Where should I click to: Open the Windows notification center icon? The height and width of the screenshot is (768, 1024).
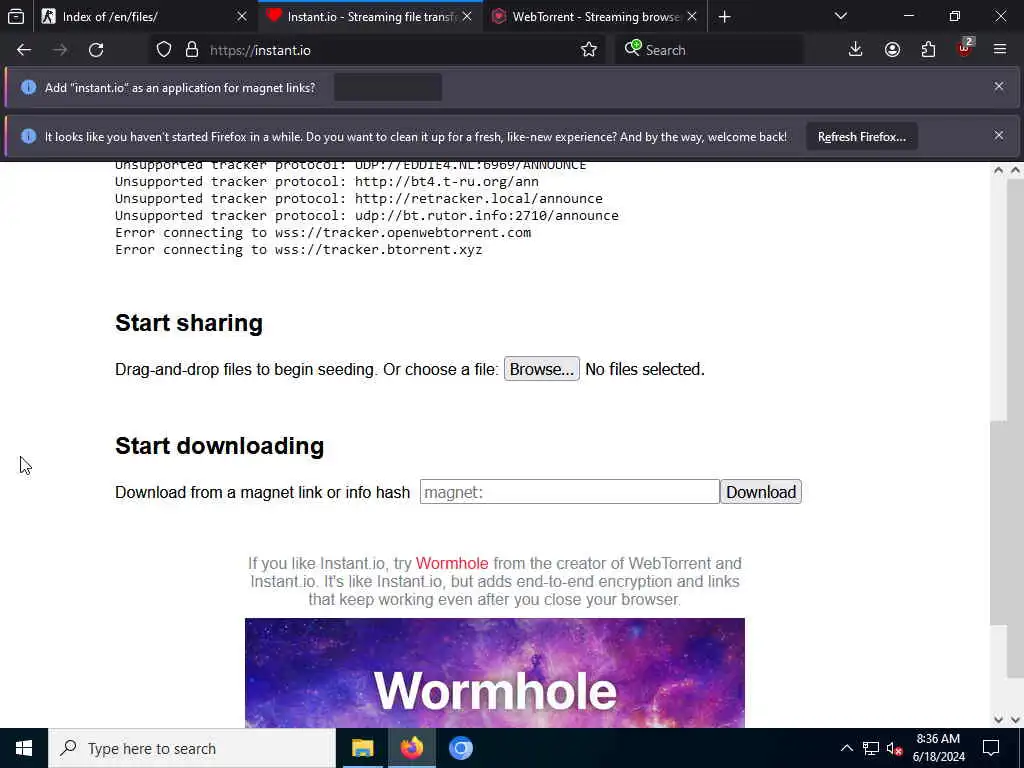point(991,748)
